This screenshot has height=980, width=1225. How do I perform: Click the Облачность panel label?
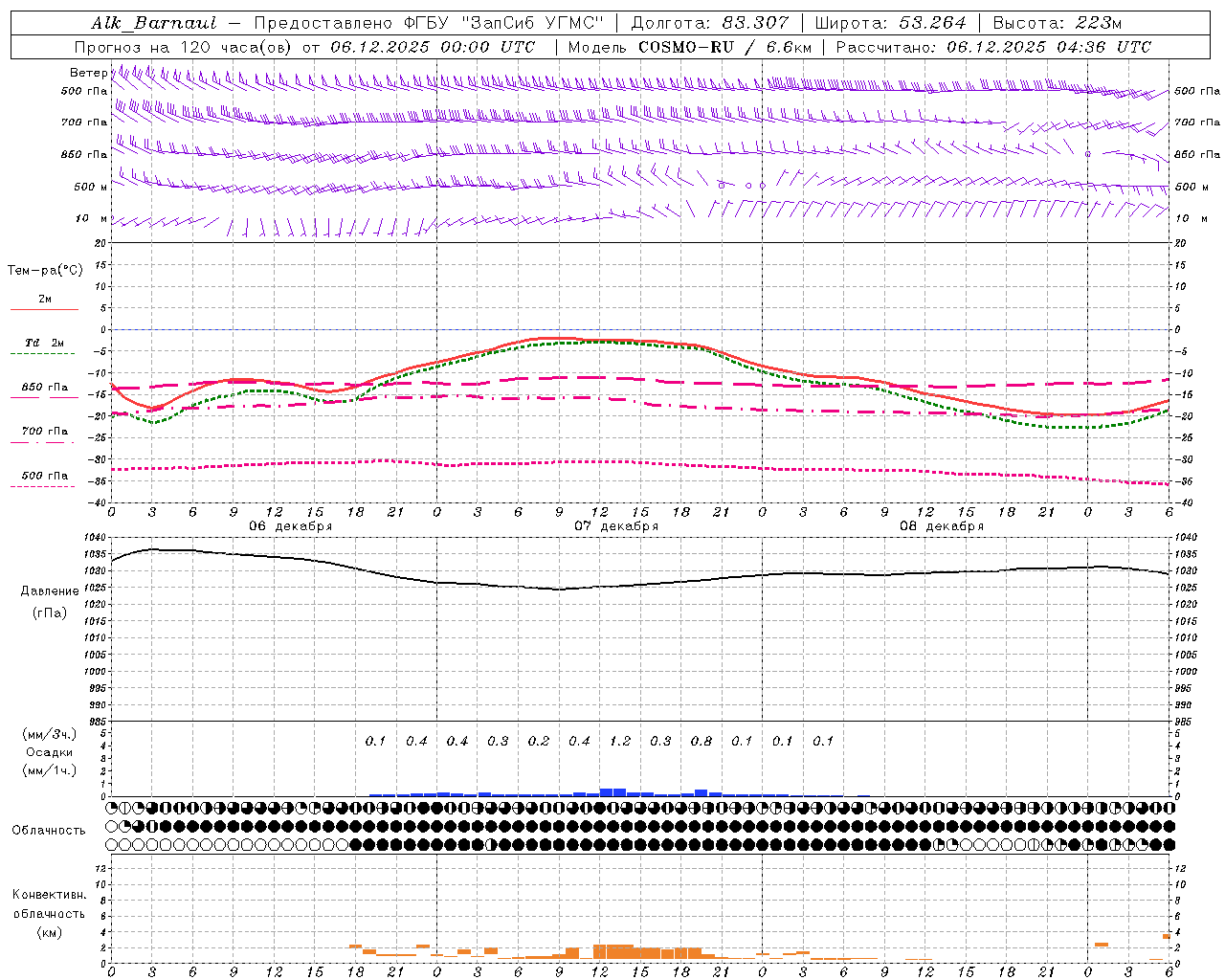pos(49,831)
